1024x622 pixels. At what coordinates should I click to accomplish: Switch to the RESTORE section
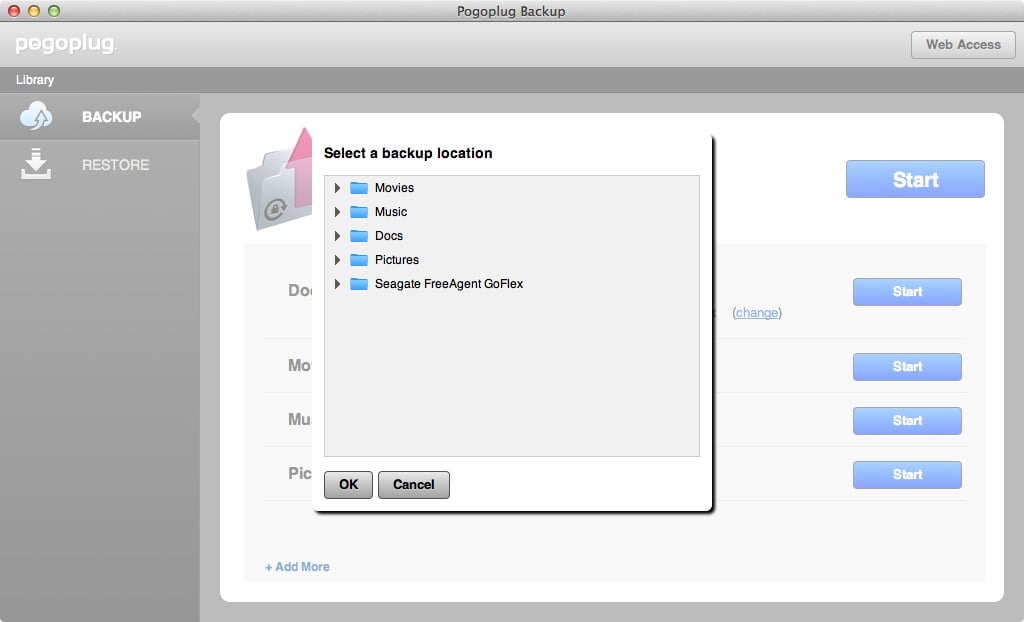(x=100, y=164)
